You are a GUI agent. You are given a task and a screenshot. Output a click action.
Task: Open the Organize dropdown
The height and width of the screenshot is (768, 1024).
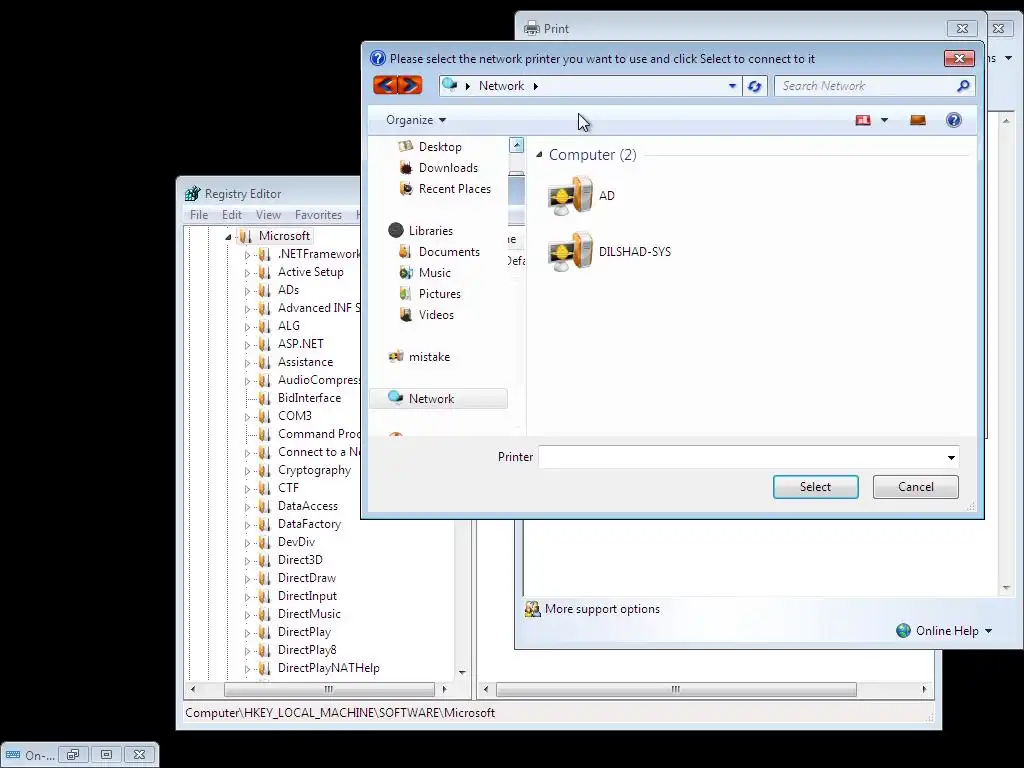[x=415, y=120]
